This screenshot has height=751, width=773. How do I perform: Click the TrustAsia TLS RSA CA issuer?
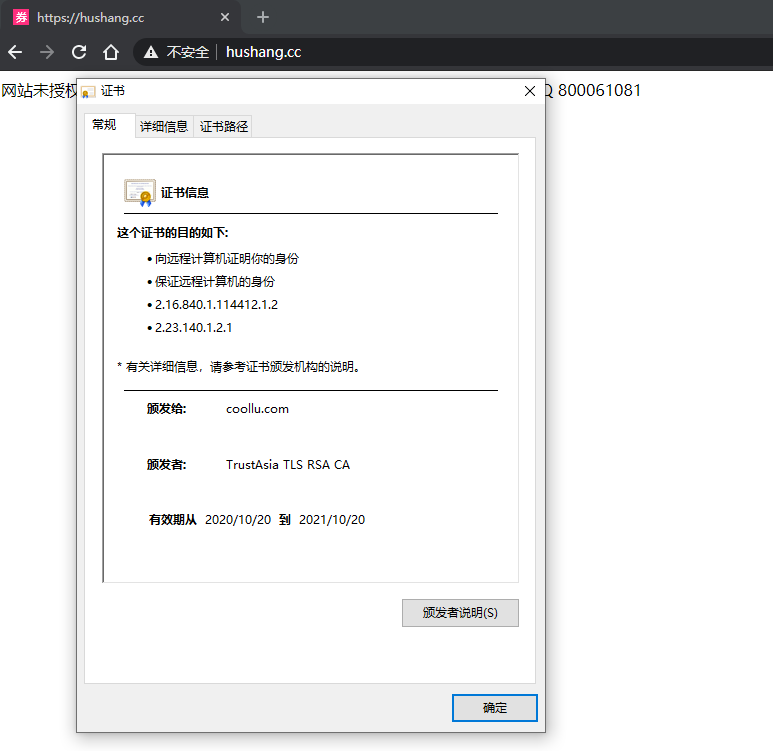pyautogui.click(x=288, y=465)
